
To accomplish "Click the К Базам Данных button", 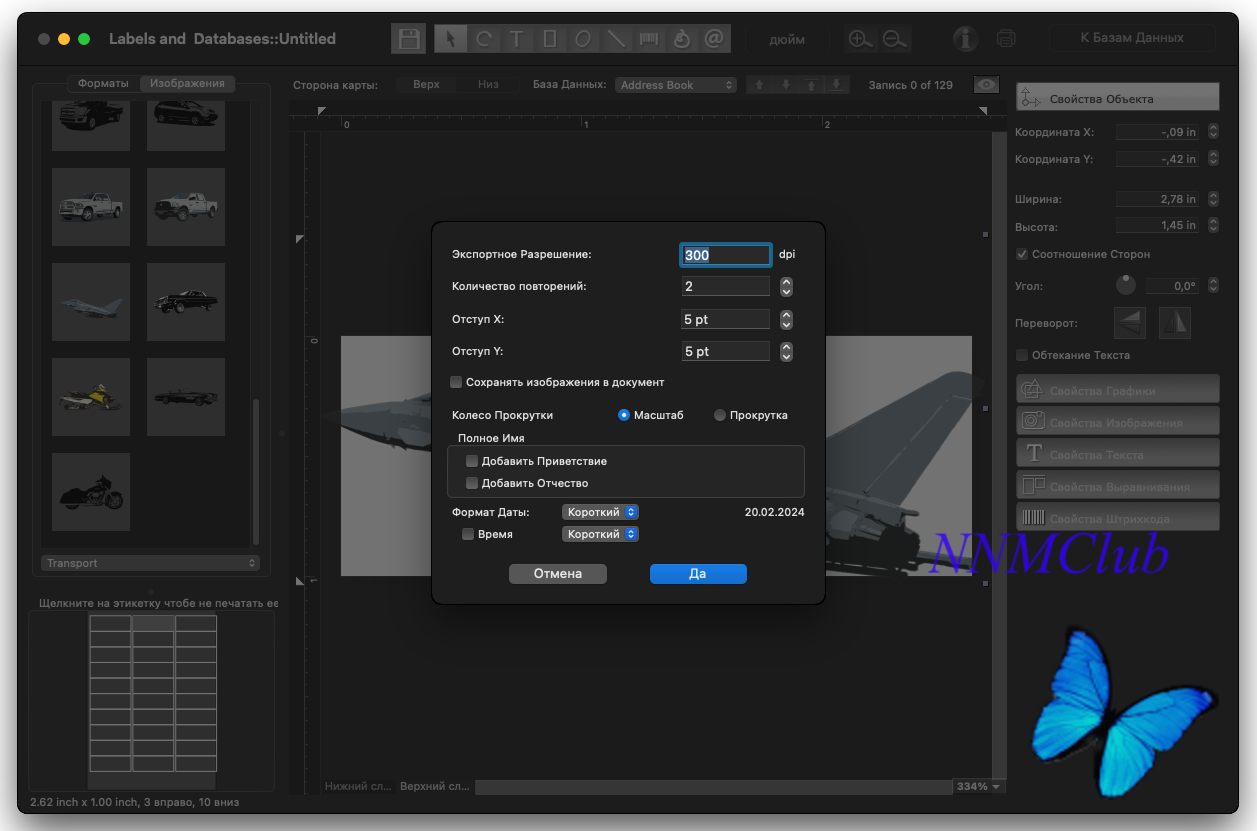I will click(1132, 38).
